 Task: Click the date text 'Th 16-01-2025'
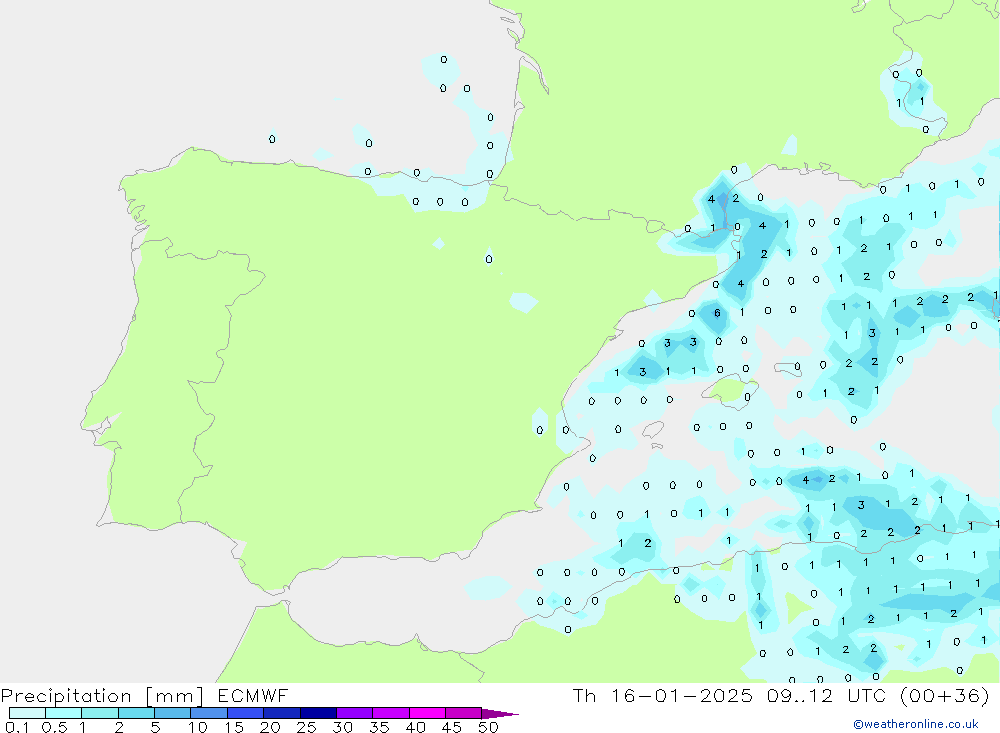(661, 695)
